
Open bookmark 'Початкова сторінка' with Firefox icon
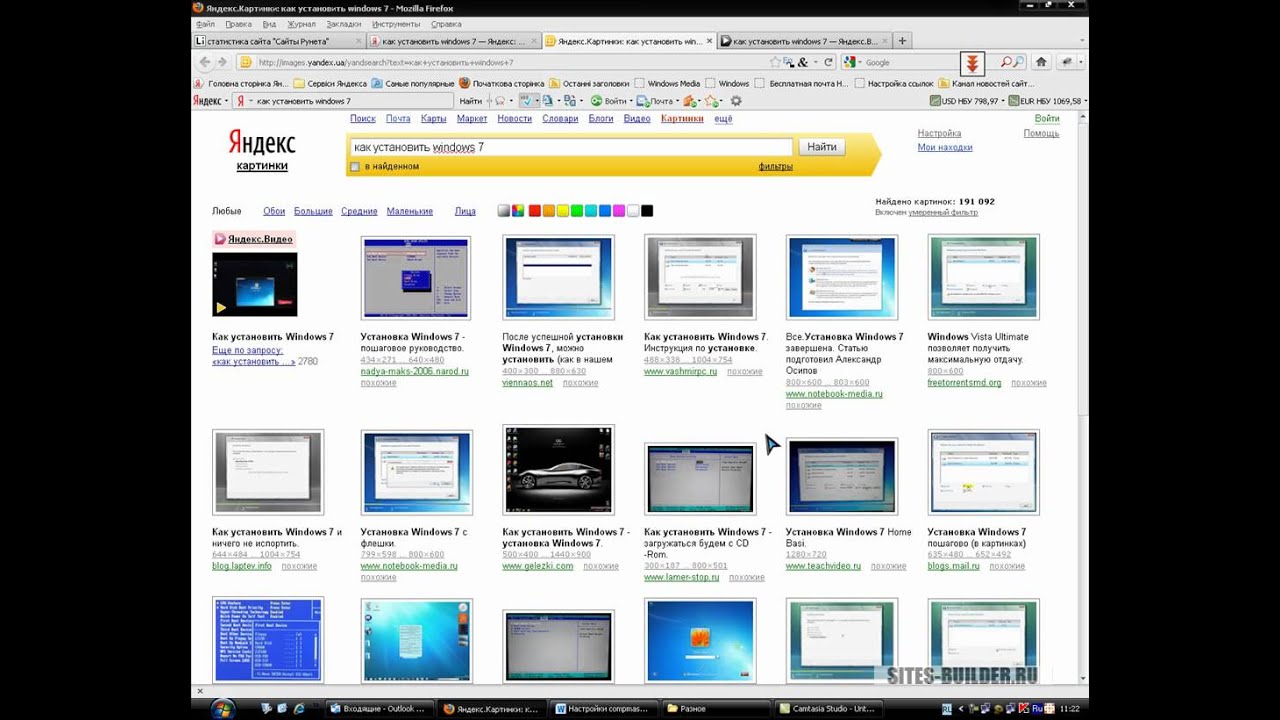coord(502,84)
